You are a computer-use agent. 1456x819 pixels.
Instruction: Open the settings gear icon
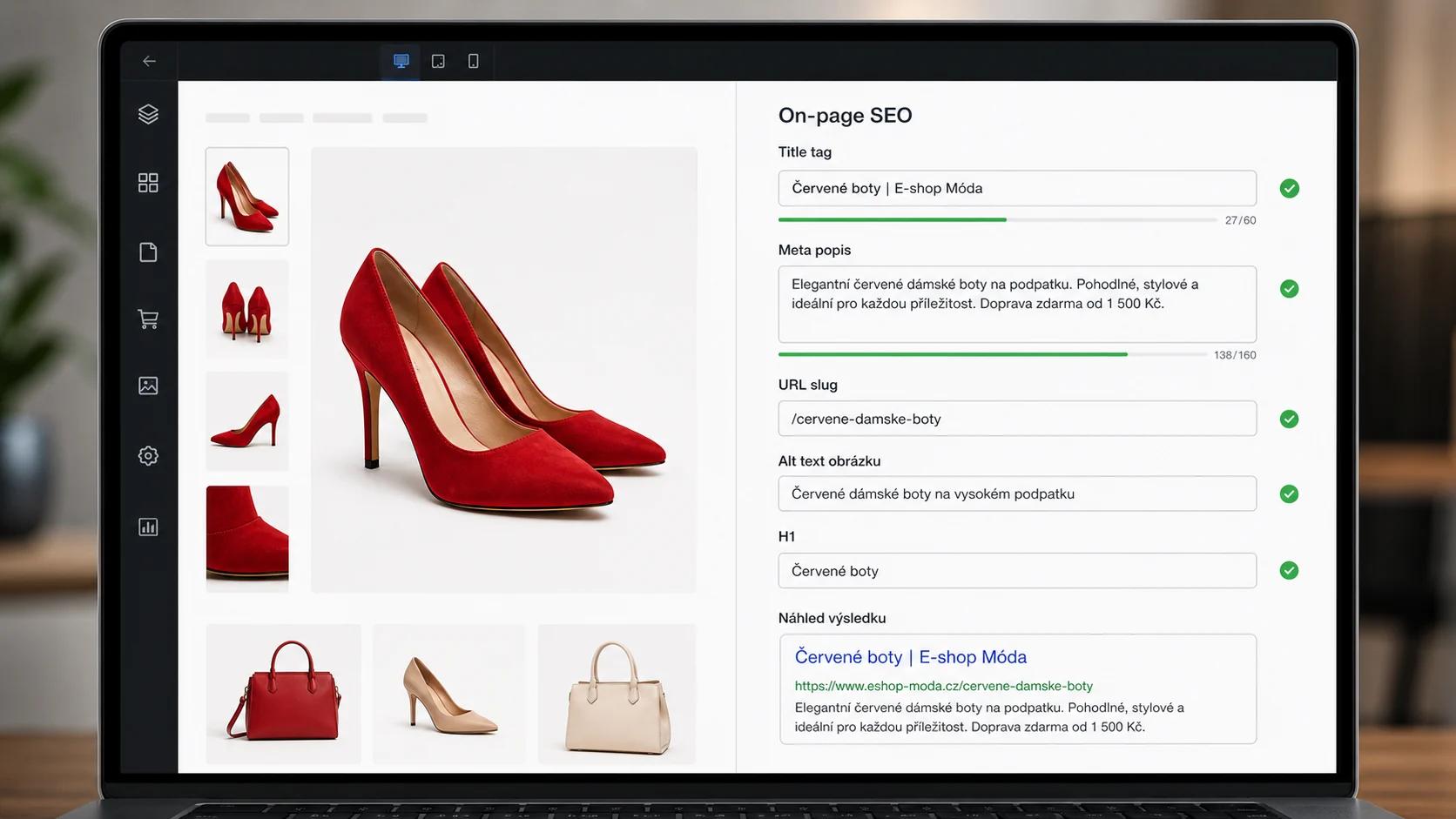click(x=148, y=455)
